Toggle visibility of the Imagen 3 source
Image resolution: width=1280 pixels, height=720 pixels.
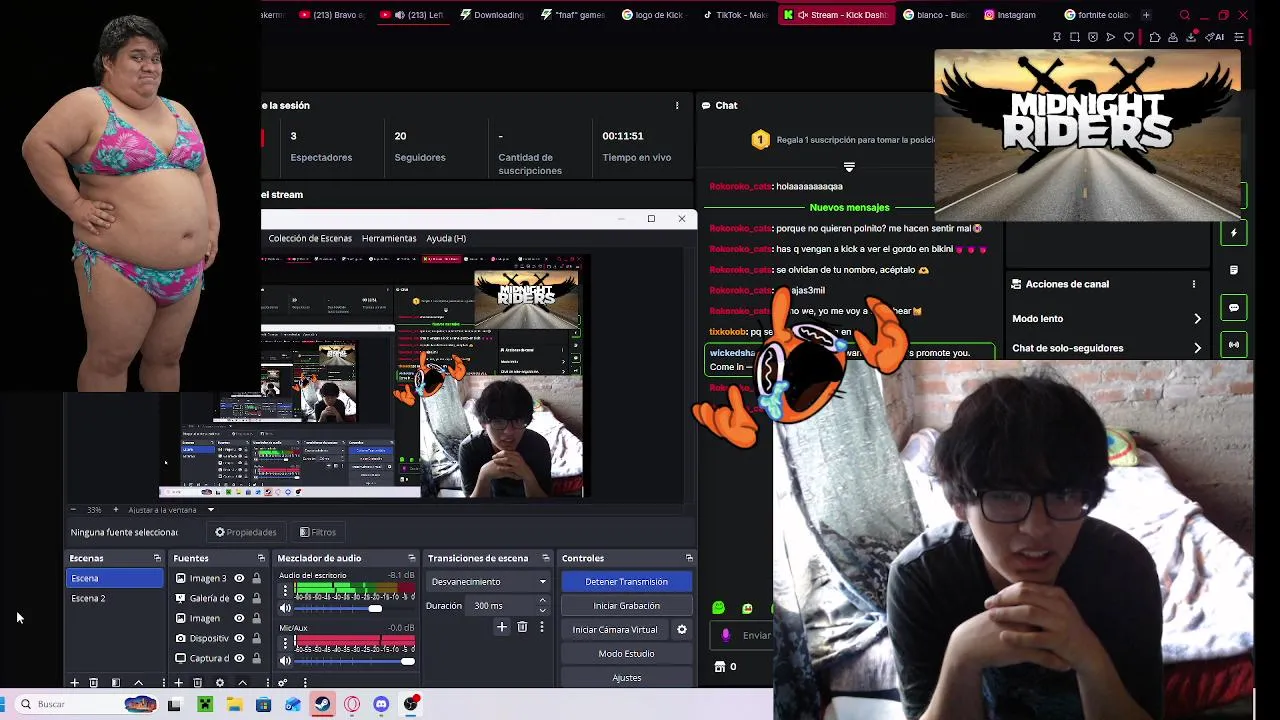point(239,578)
